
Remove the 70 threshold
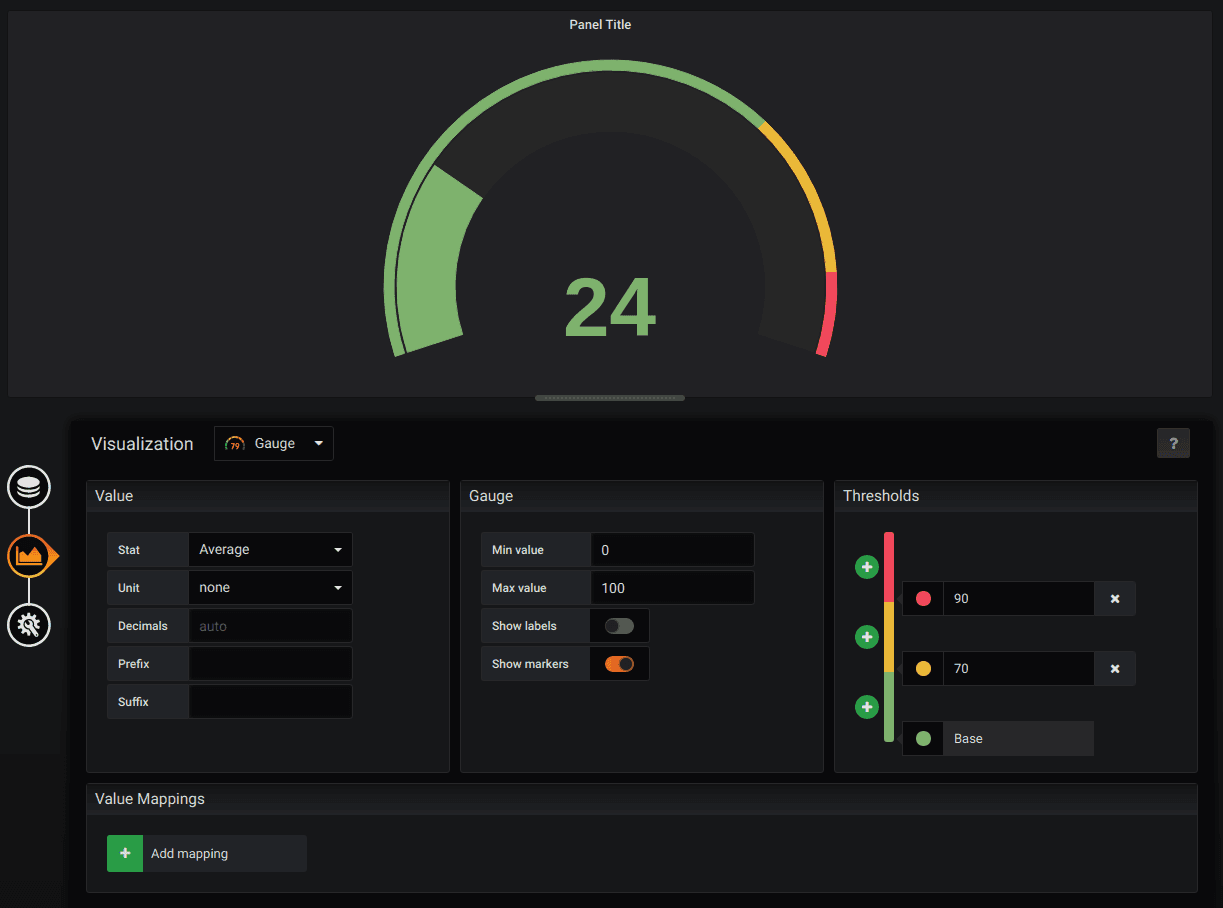point(1115,669)
